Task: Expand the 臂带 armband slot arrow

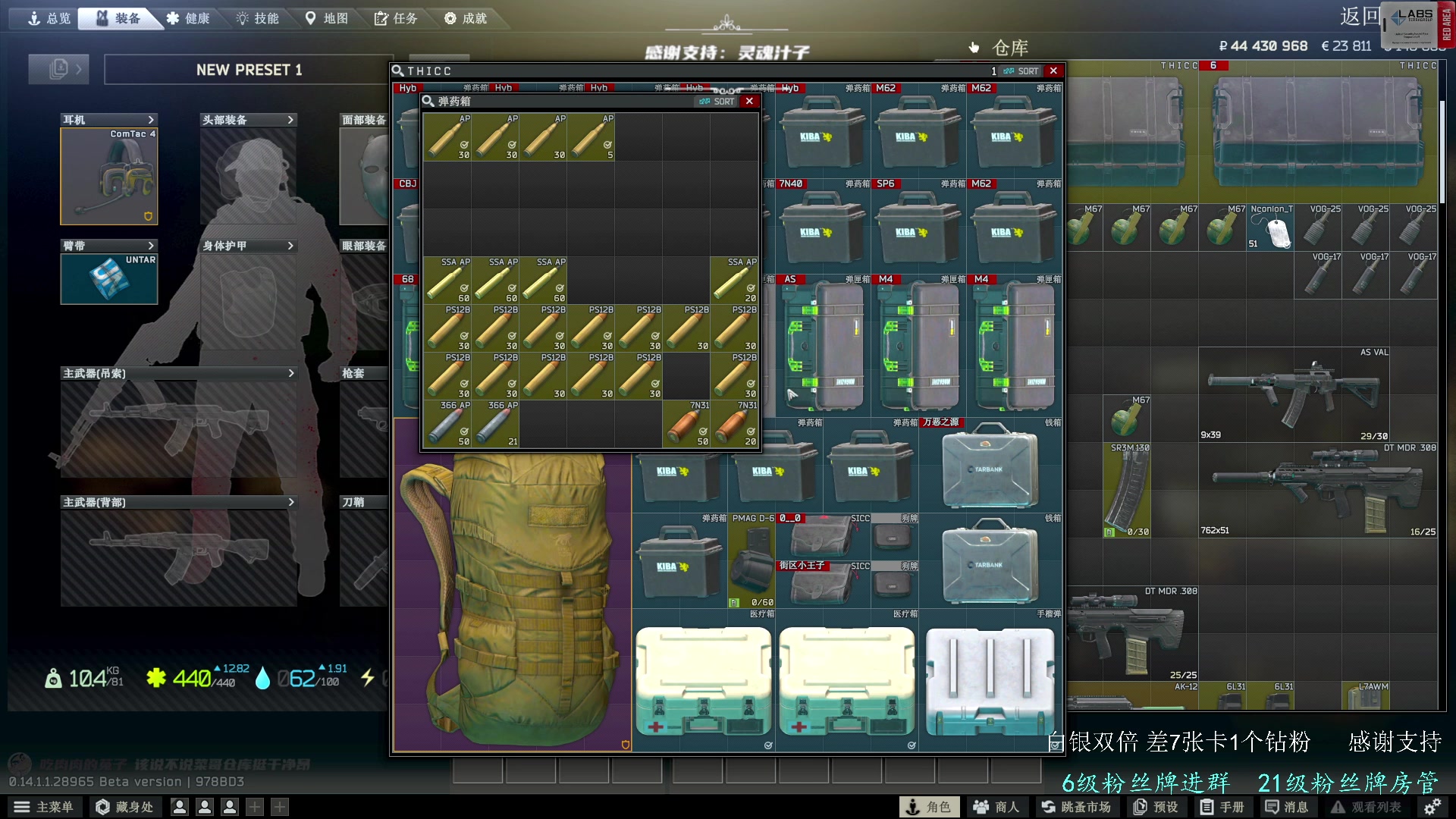Action: 151,246
